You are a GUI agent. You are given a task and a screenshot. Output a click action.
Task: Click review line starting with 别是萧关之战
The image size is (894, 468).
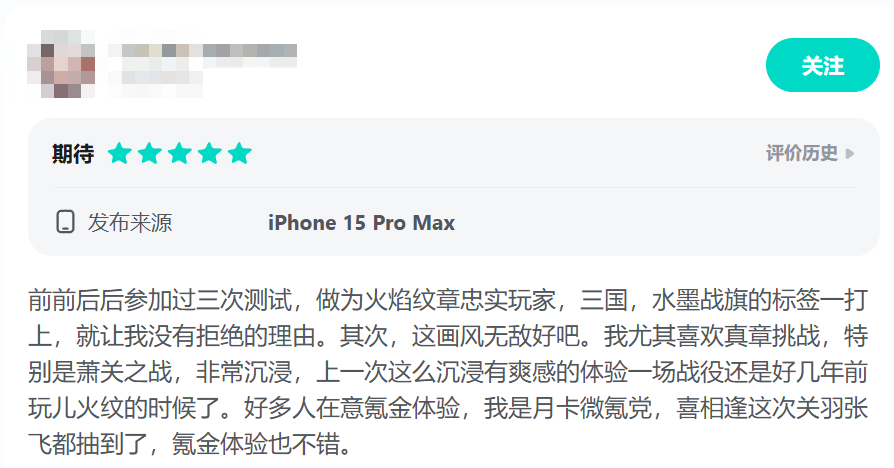tap(448, 372)
